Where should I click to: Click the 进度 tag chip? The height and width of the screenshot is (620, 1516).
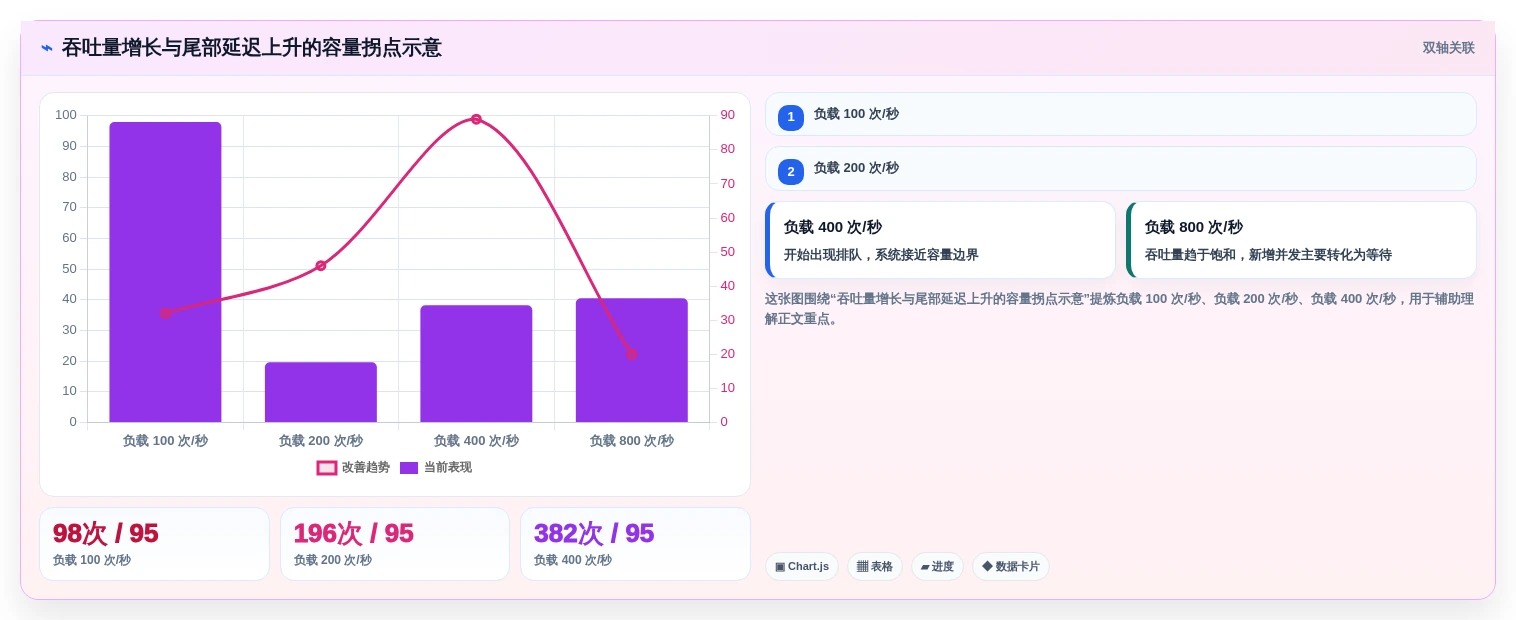937,567
